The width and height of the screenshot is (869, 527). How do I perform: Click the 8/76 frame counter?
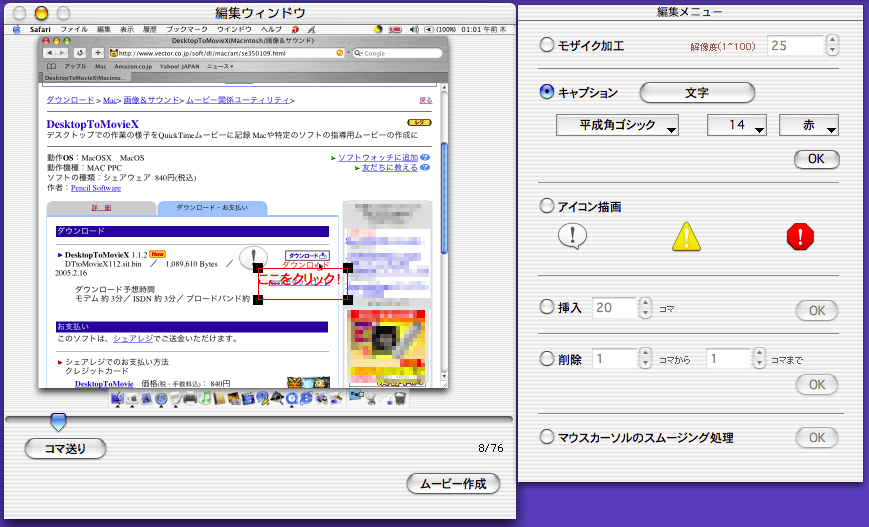point(491,448)
